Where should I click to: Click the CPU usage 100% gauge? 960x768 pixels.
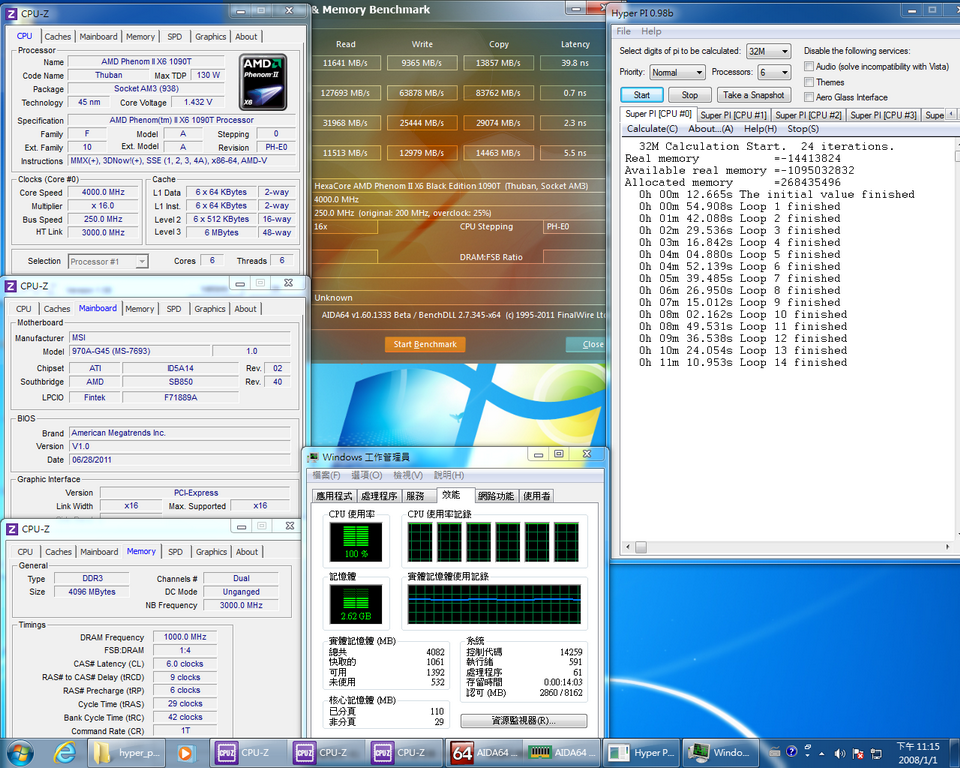(356, 542)
